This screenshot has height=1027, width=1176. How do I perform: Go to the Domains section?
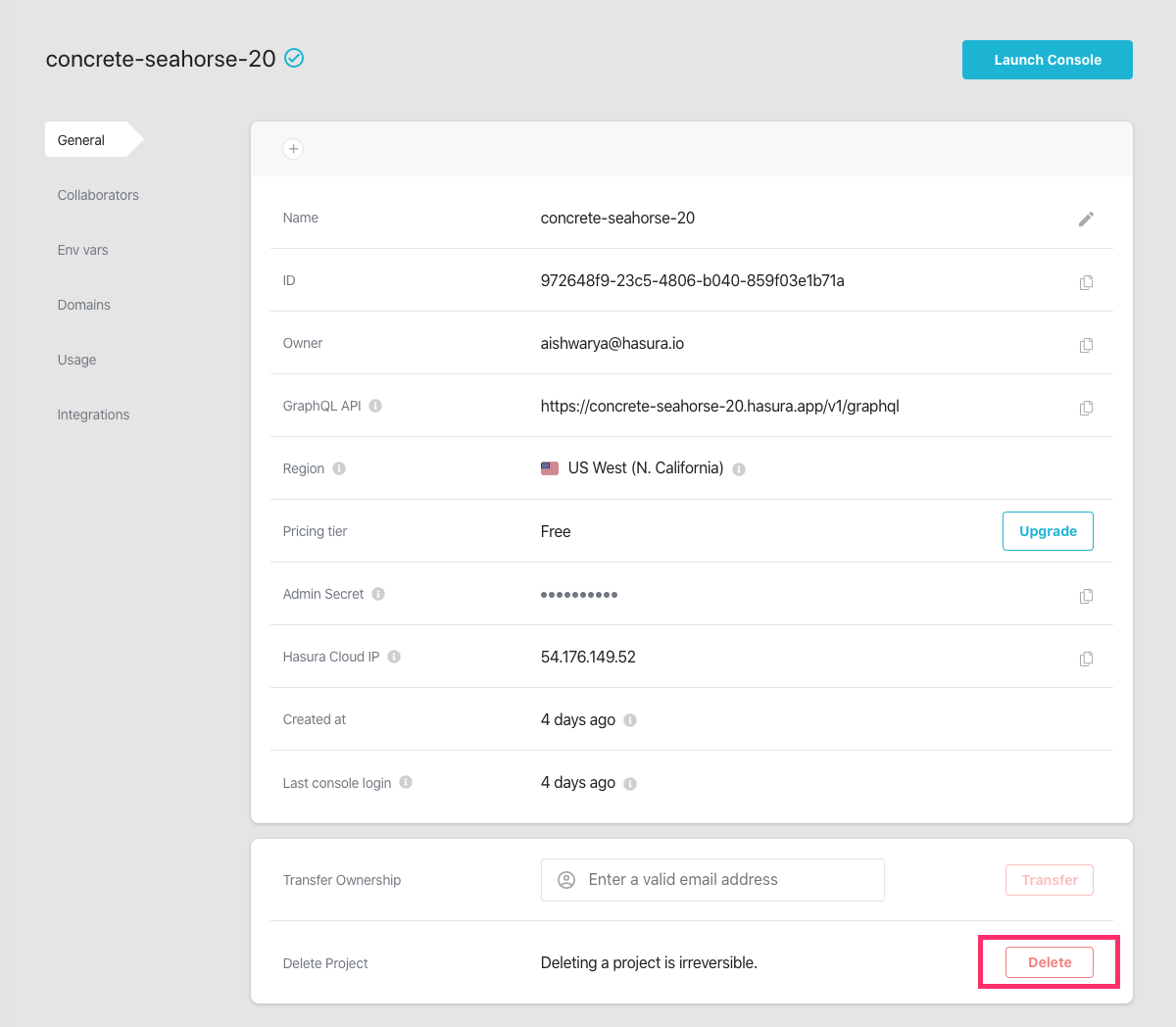(83, 305)
